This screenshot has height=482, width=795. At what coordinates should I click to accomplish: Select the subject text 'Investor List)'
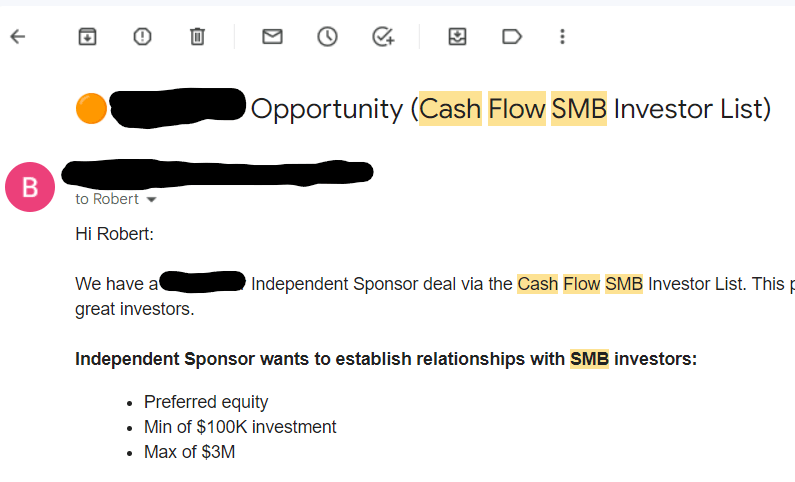click(692, 108)
